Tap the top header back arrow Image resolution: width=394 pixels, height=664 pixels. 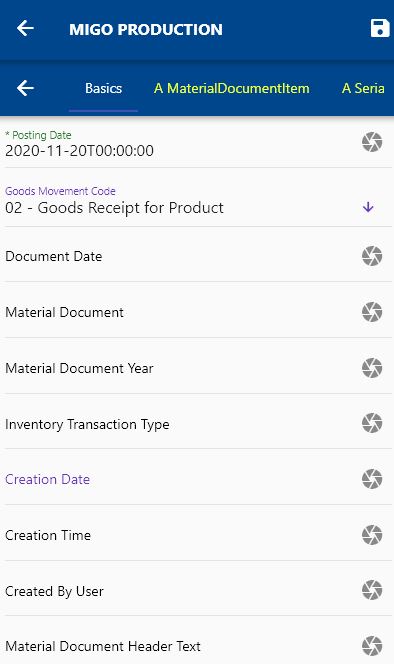[x=25, y=28]
